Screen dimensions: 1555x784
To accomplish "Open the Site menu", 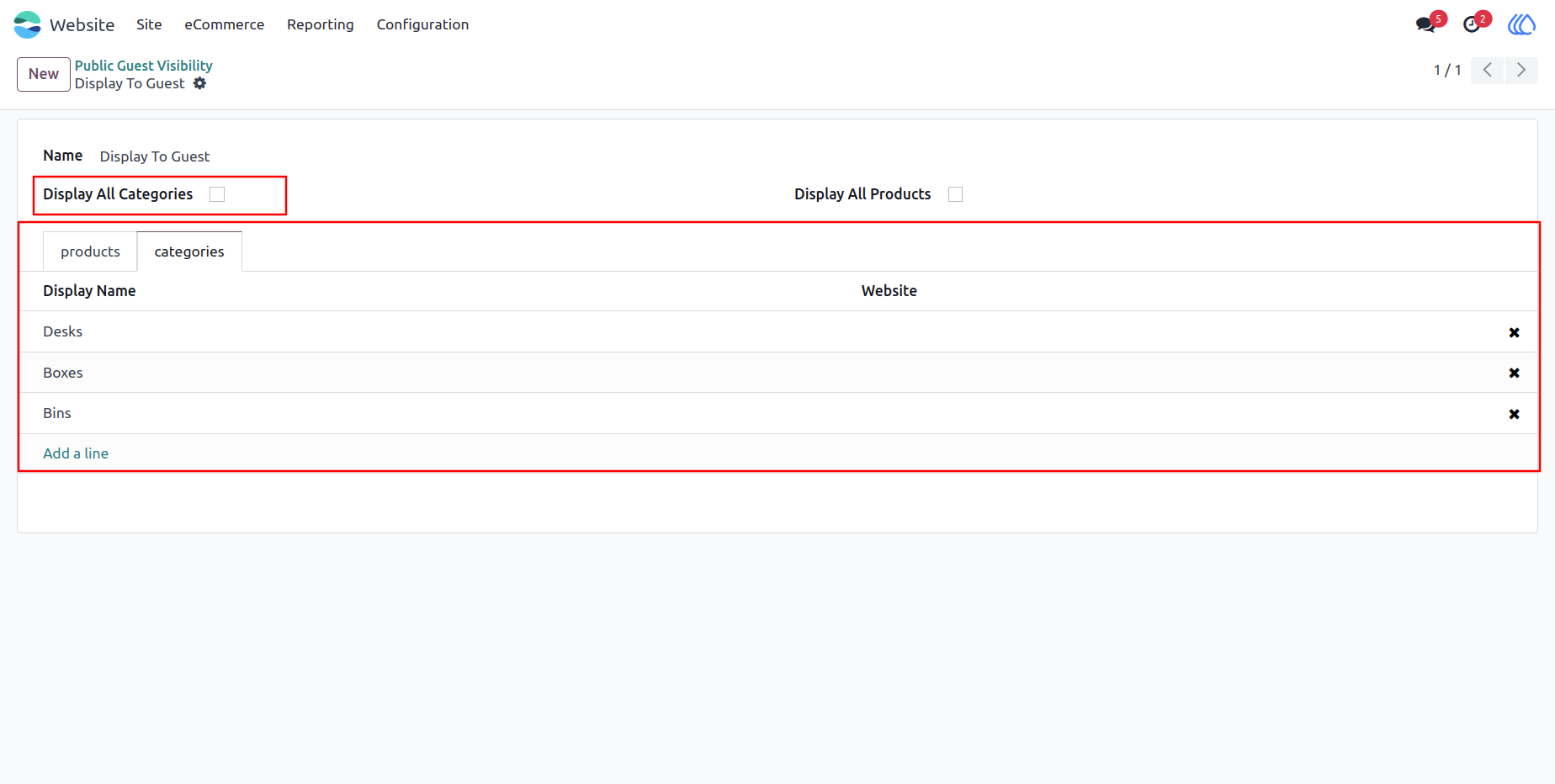I will click(x=149, y=24).
